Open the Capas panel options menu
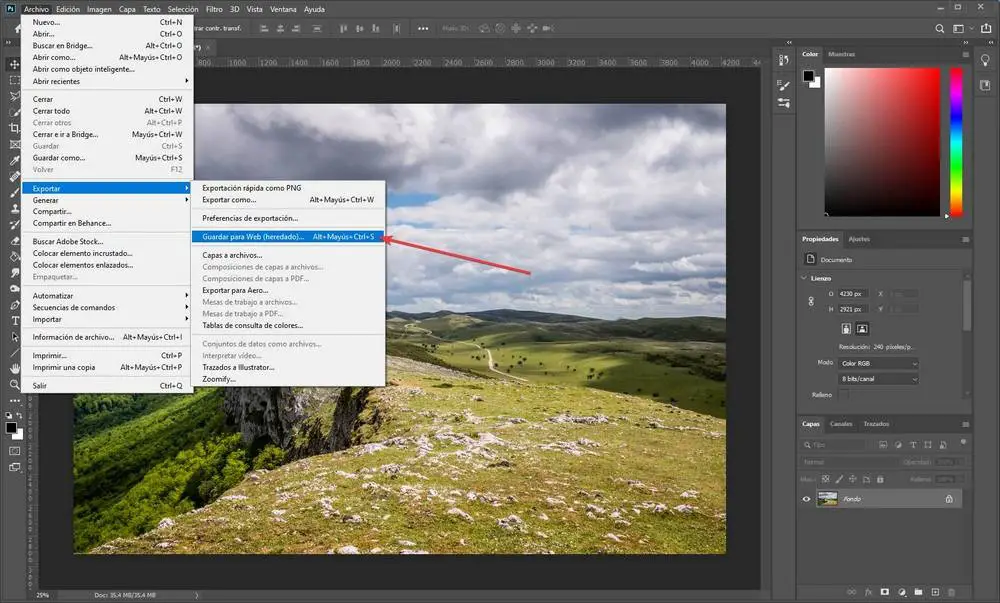Screen dimensions: 1000x603 click(966, 424)
